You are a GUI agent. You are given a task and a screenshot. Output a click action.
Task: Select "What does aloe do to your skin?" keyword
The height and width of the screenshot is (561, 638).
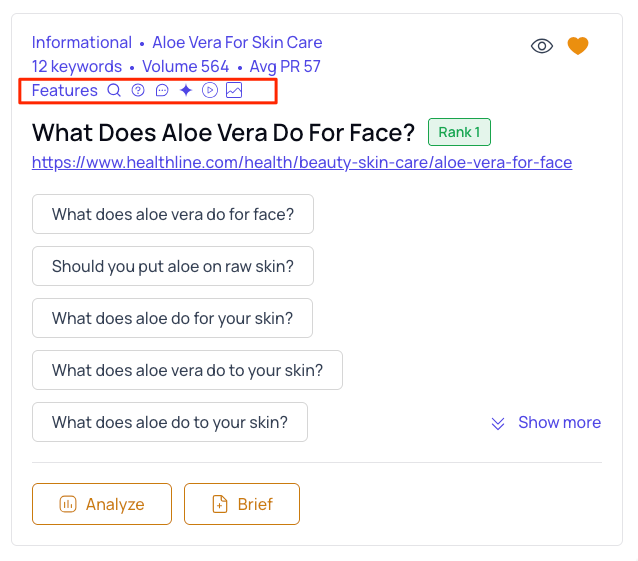click(x=170, y=422)
